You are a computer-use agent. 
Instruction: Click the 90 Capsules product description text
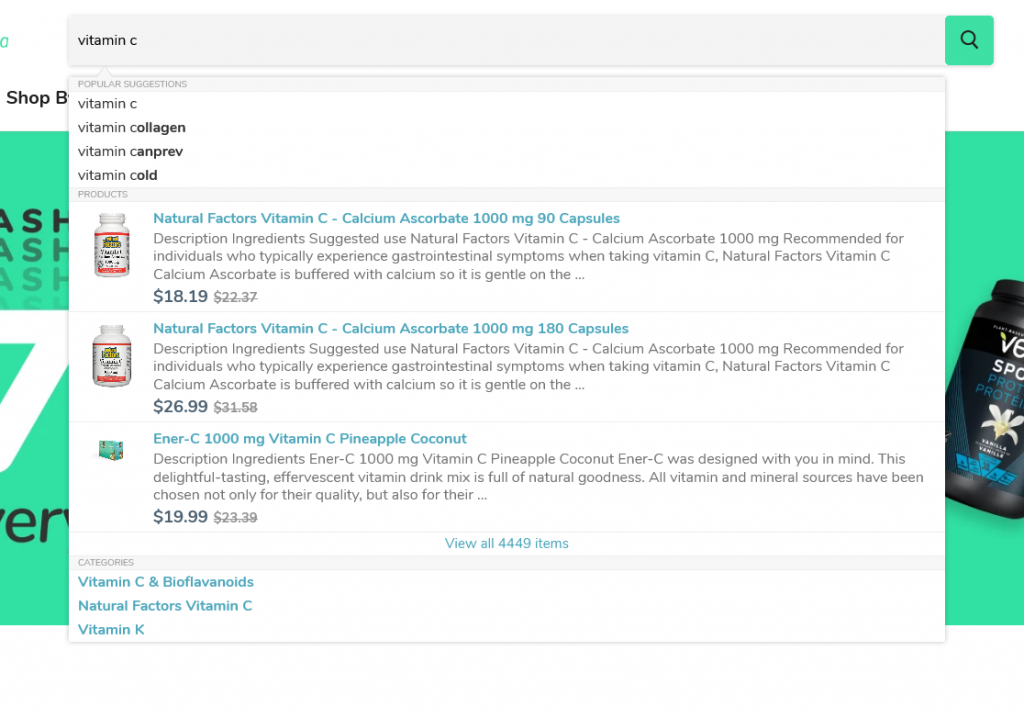click(528, 256)
